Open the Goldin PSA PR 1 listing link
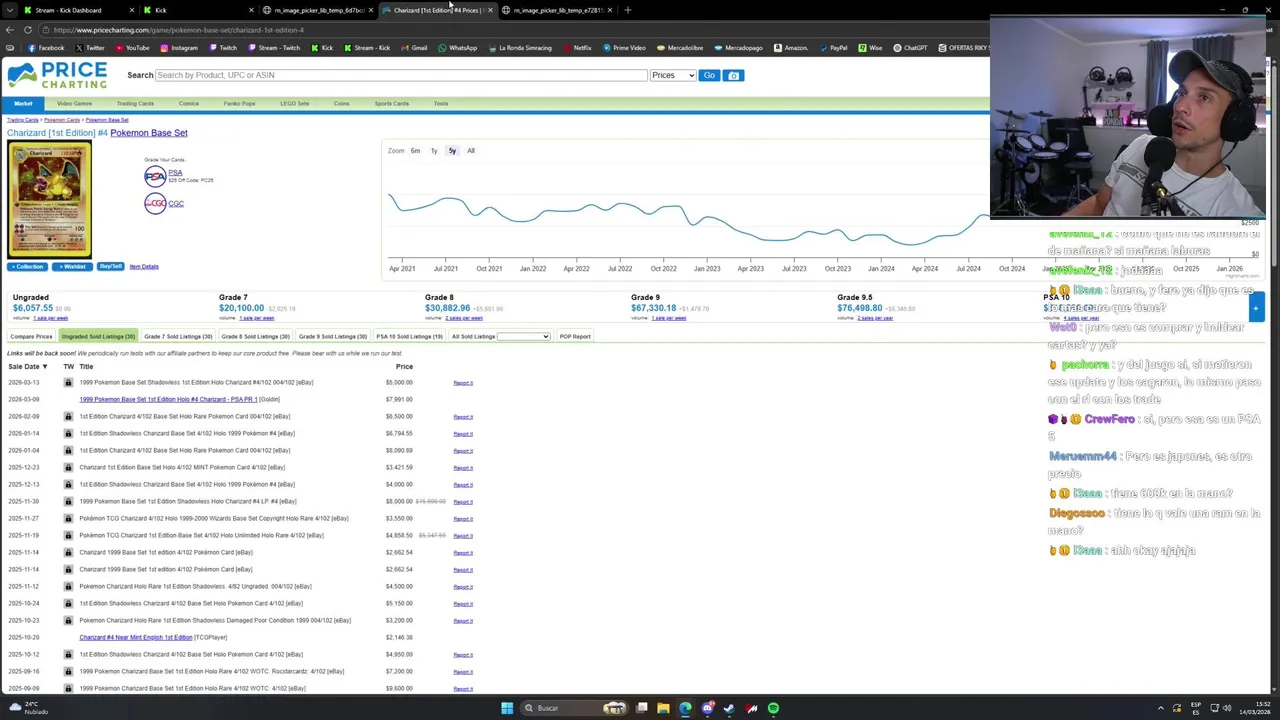The height and width of the screenshot is (720, 1280). pyautogui.click(x=168, y=400)
